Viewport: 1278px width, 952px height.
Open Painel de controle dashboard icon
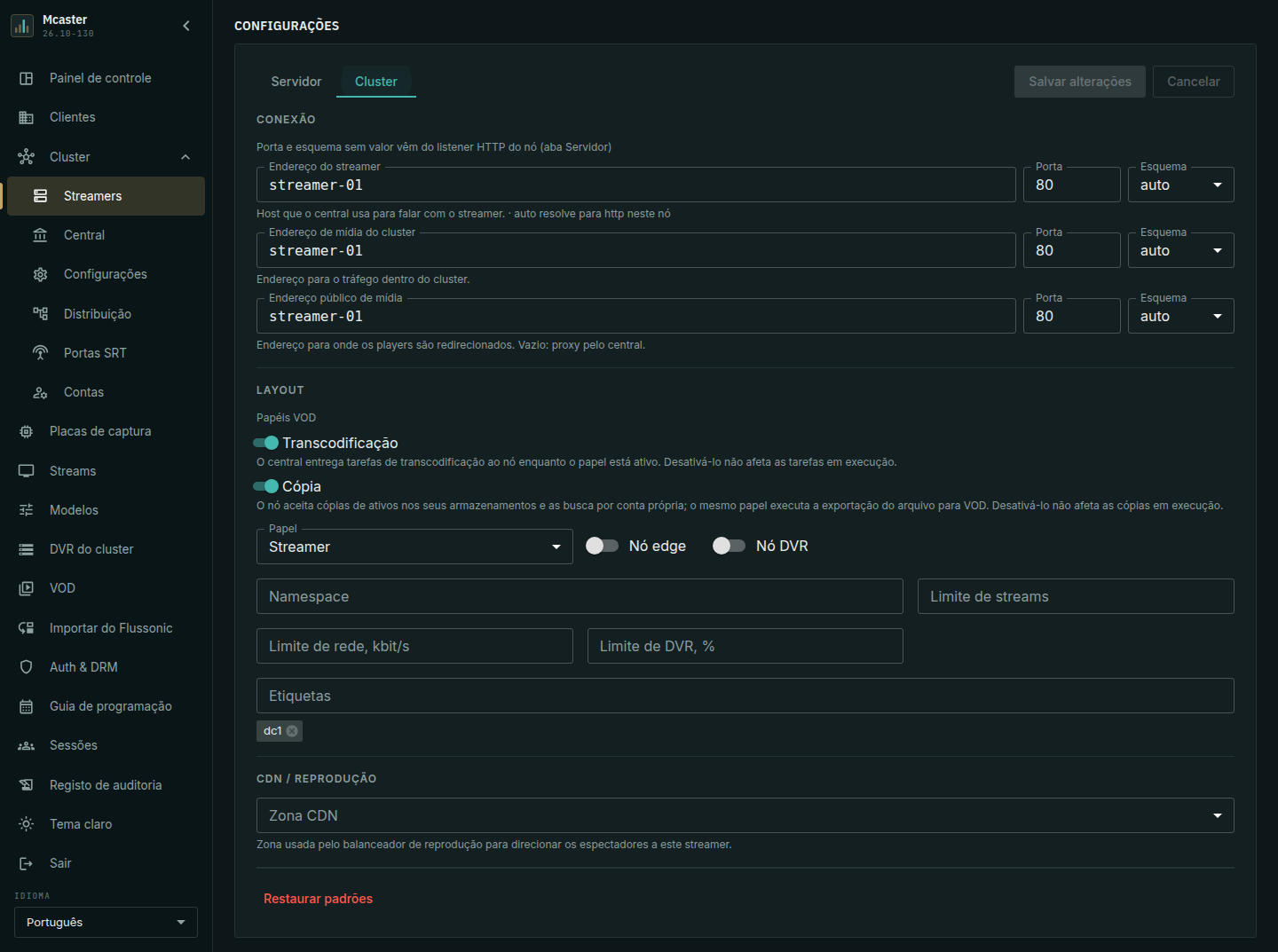(x=27, y=78)
